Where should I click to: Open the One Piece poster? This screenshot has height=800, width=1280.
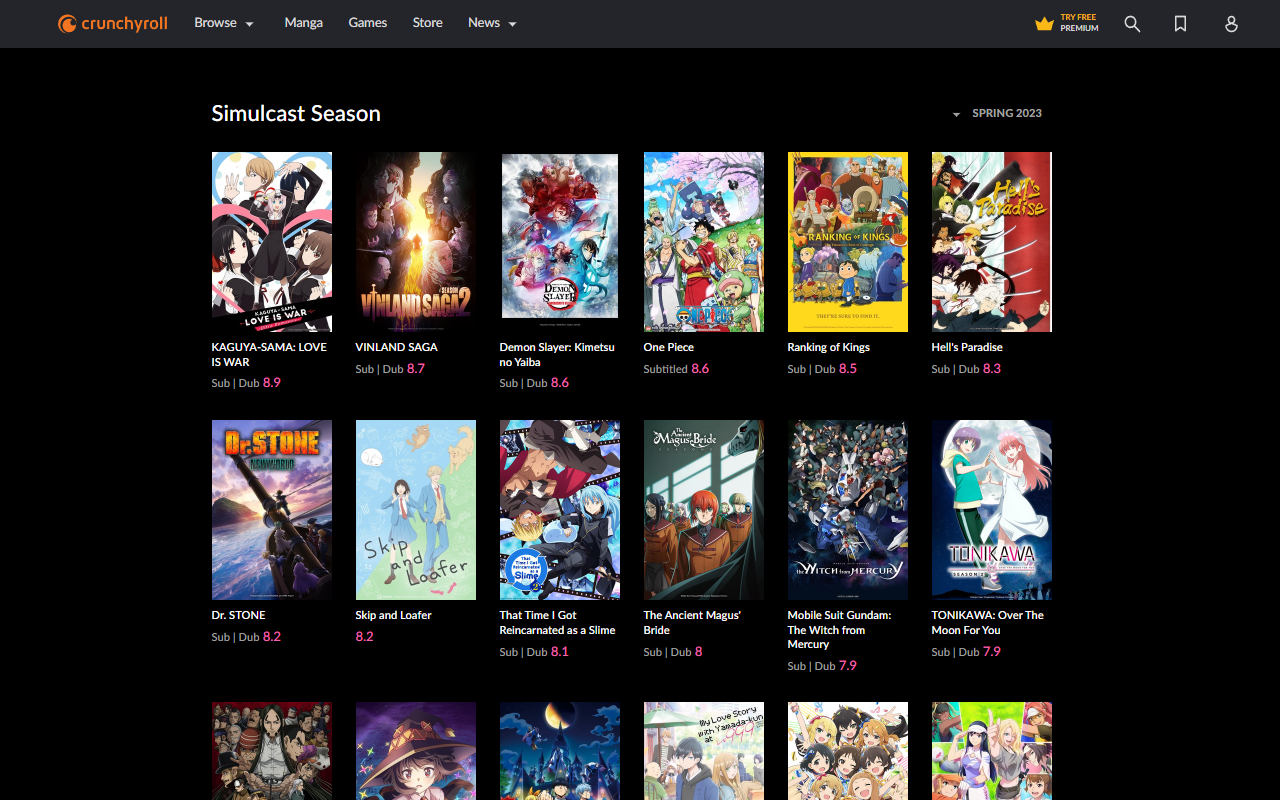[x=704, y=242]
